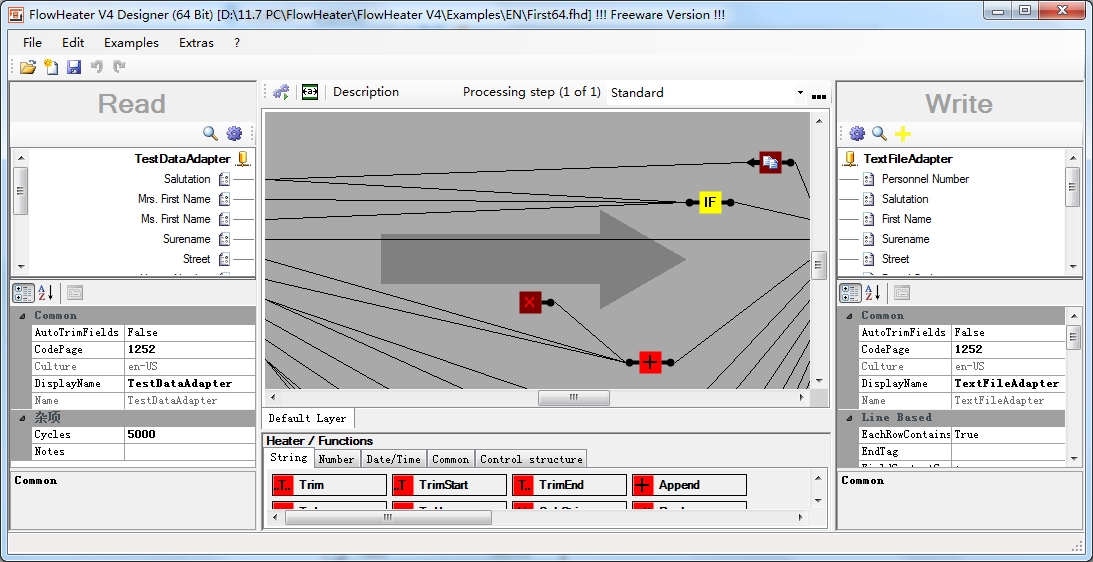This screenshot has width=1093, height=562.
Task: Click the Write panel gear icon
Action: 857,133
